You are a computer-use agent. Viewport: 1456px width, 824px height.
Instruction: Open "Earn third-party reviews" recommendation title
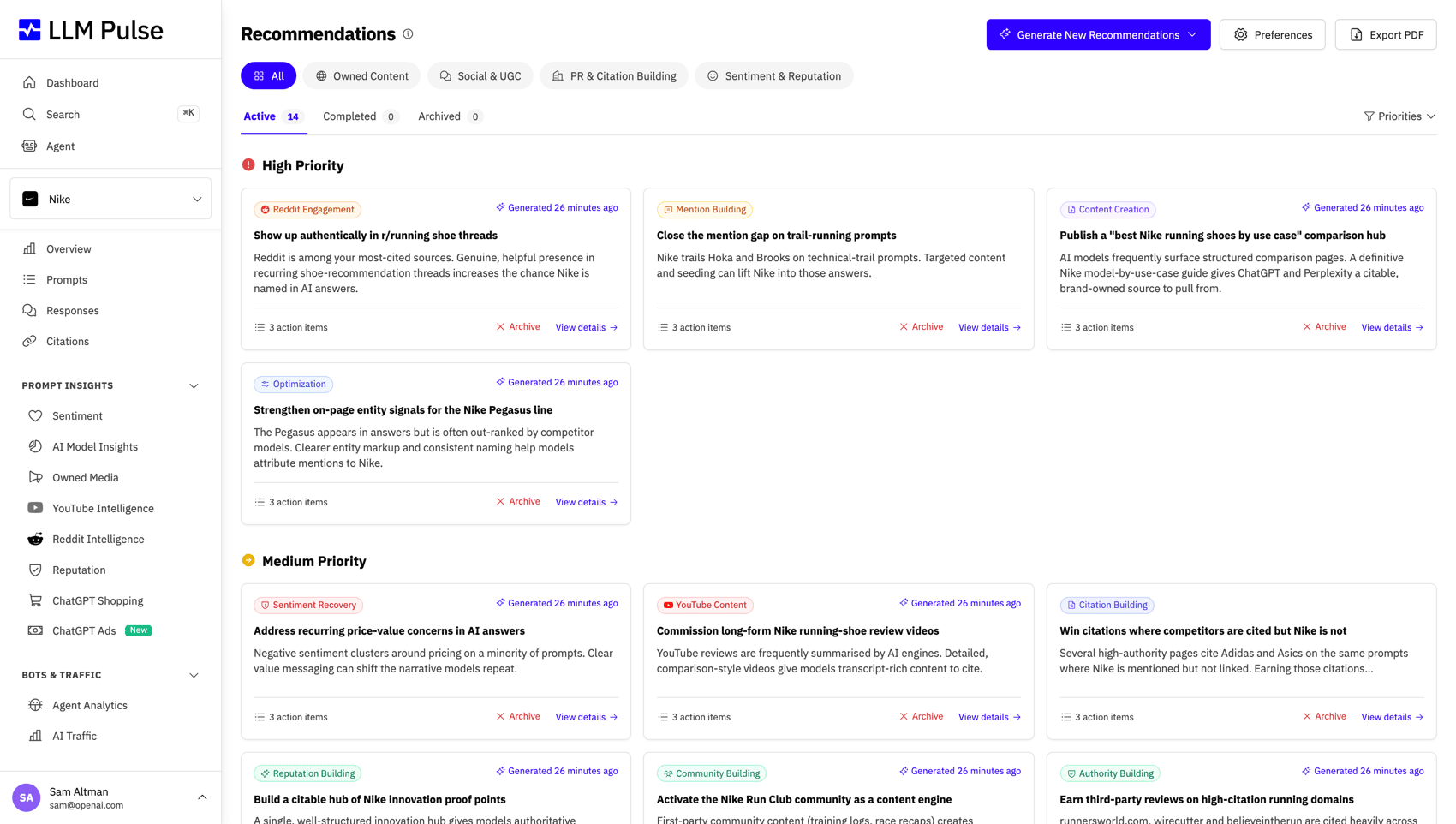(1207, 800)
